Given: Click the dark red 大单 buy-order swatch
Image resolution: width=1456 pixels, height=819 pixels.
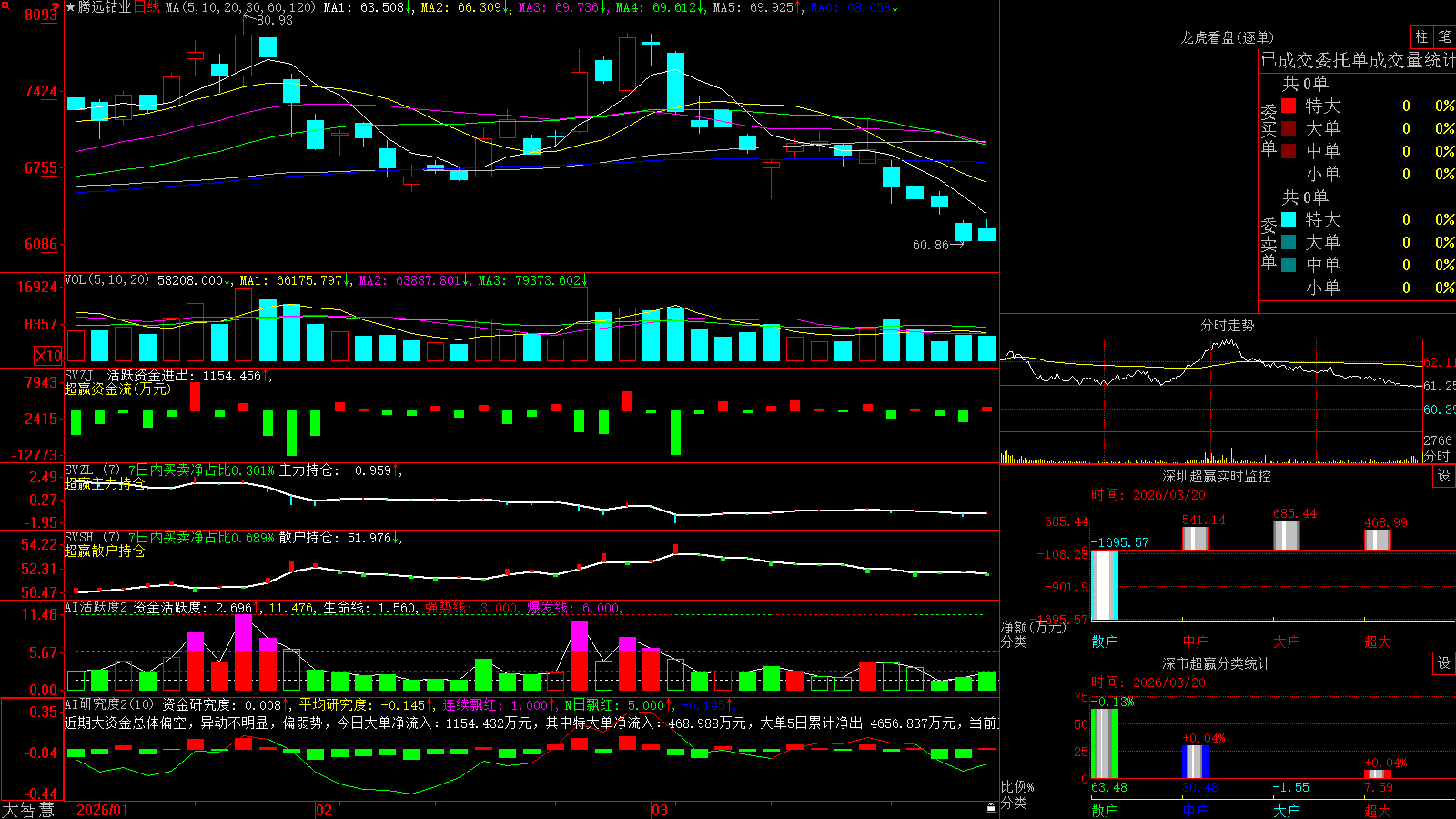Looking at the screenshot, I should 1289,128.
